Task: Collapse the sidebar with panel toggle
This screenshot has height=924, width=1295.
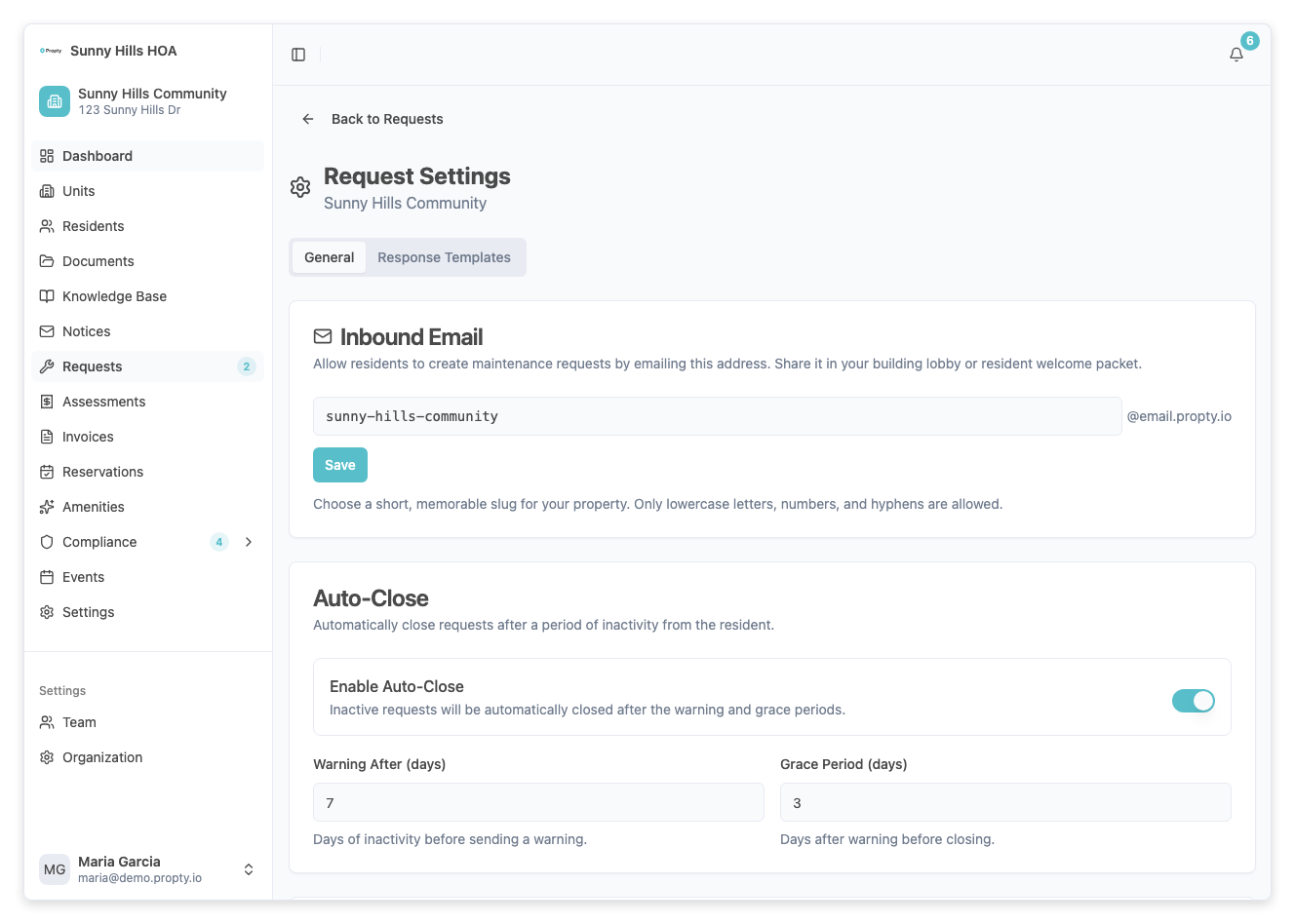Action: point(297,54)
